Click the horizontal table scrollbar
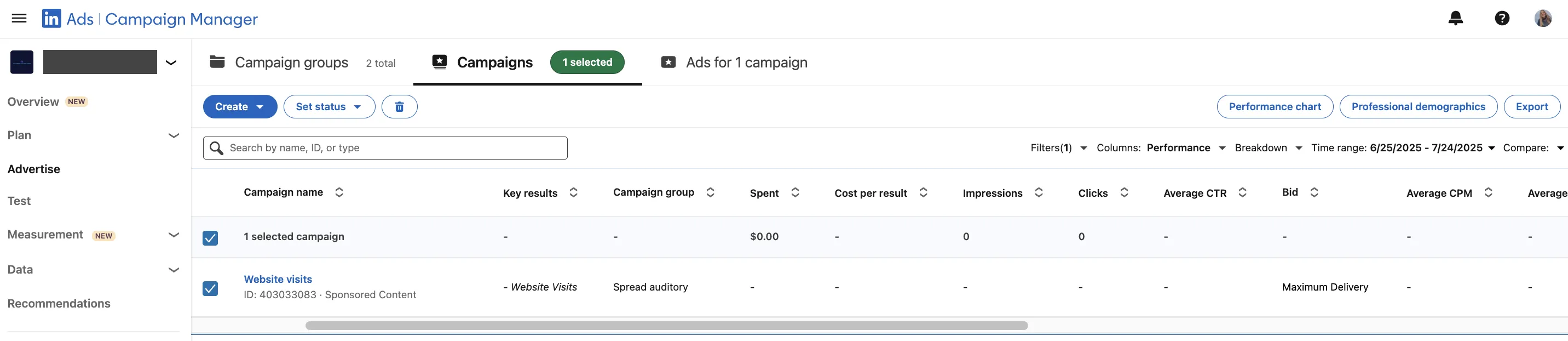This screenshot has height=341, width=1568. pyautogui.click(x=666, y=326)
